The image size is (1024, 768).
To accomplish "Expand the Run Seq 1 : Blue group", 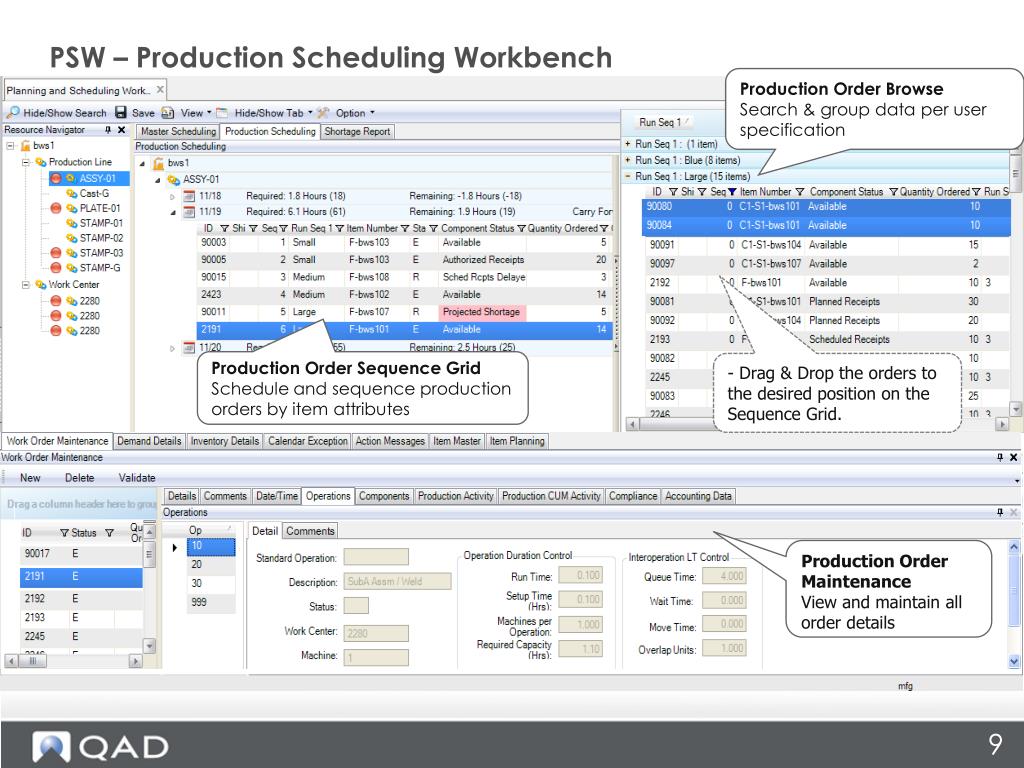I will click(x=628, y=160).
